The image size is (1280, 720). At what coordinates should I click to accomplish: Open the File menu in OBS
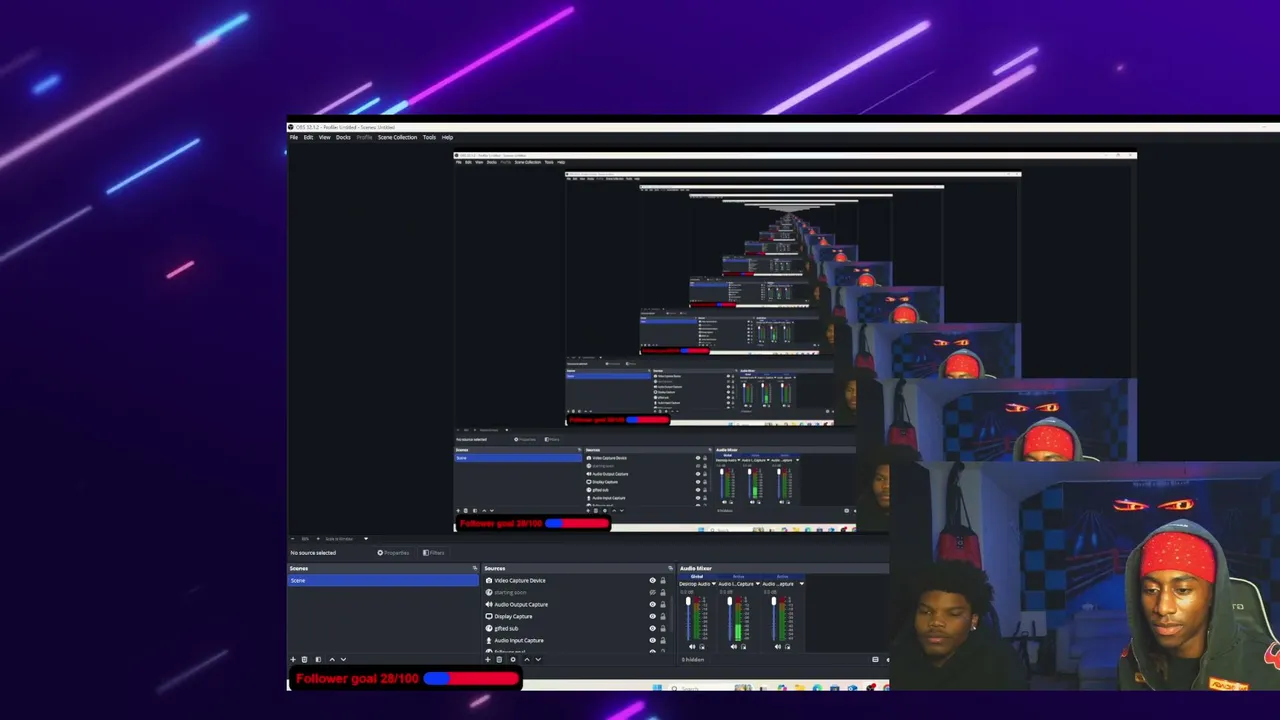coord(294,137)
